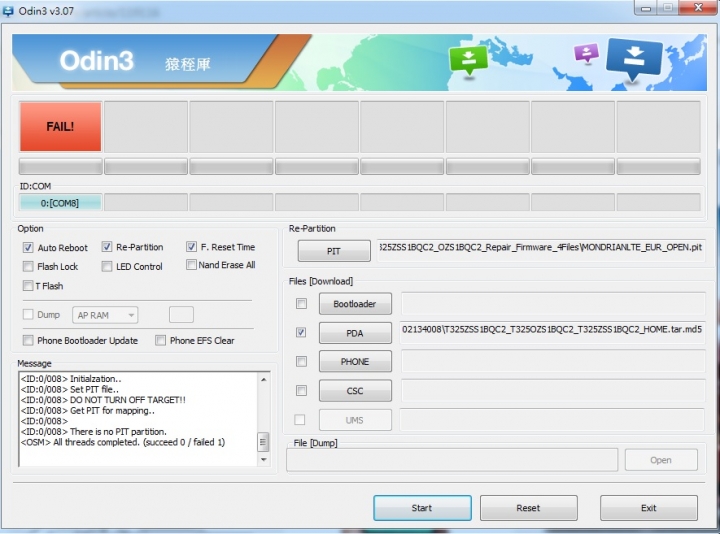Click the Odin3 title bar app icon
The height and width of the screenshot is (534, 720).
point(8,11)
